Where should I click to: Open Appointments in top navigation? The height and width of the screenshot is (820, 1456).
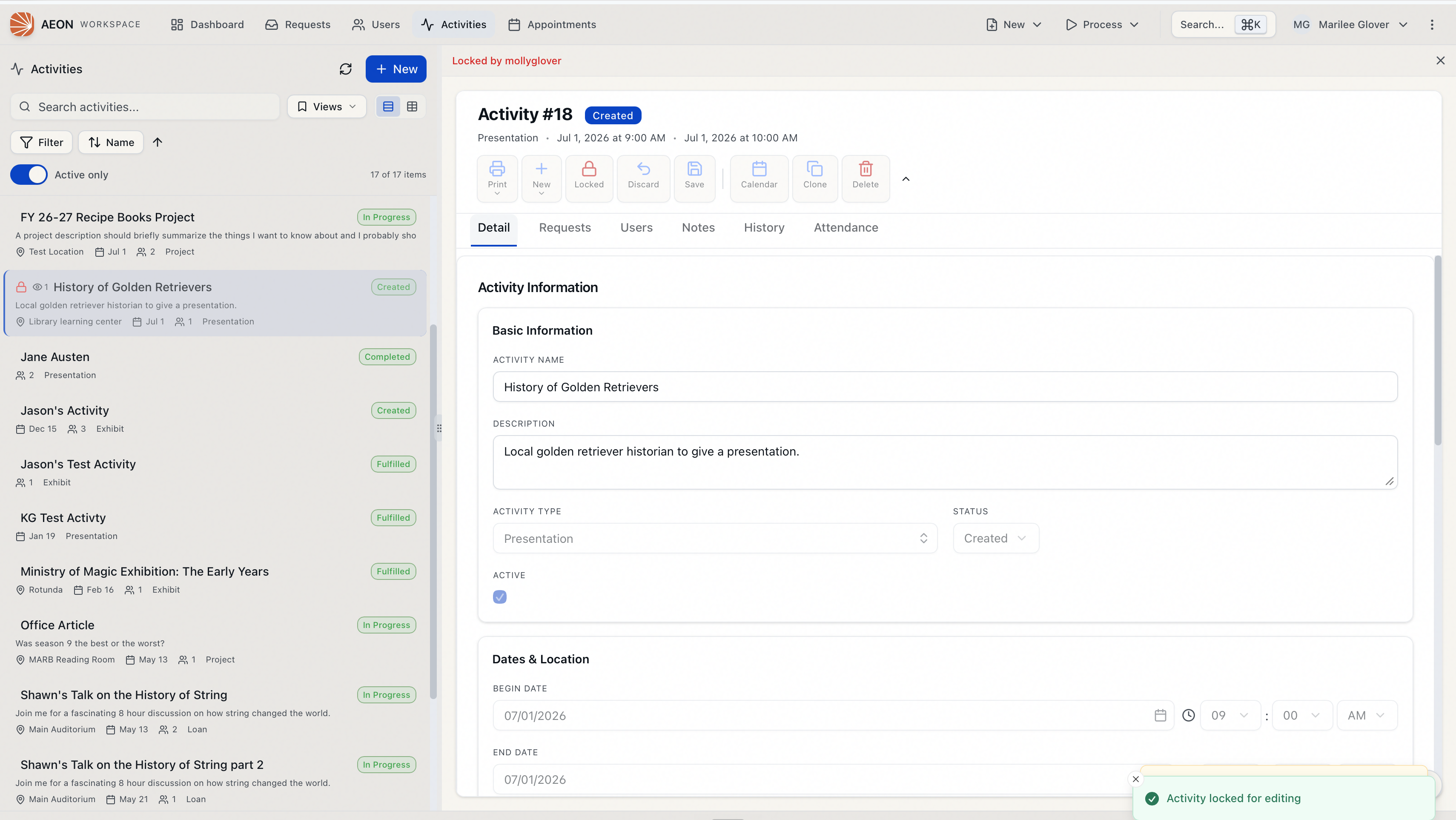pyautogui.click(x=552, y=24)
